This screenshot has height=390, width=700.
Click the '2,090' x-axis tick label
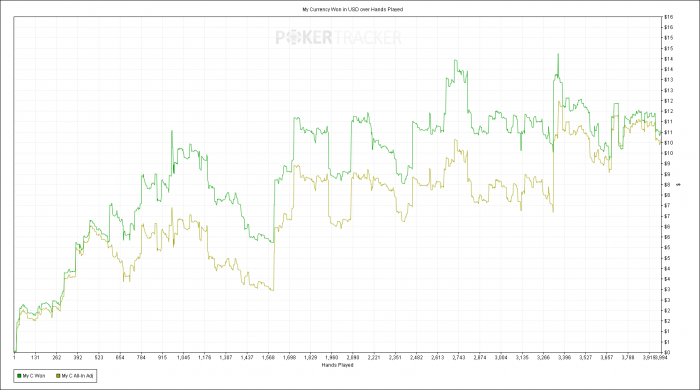[353, 357]
